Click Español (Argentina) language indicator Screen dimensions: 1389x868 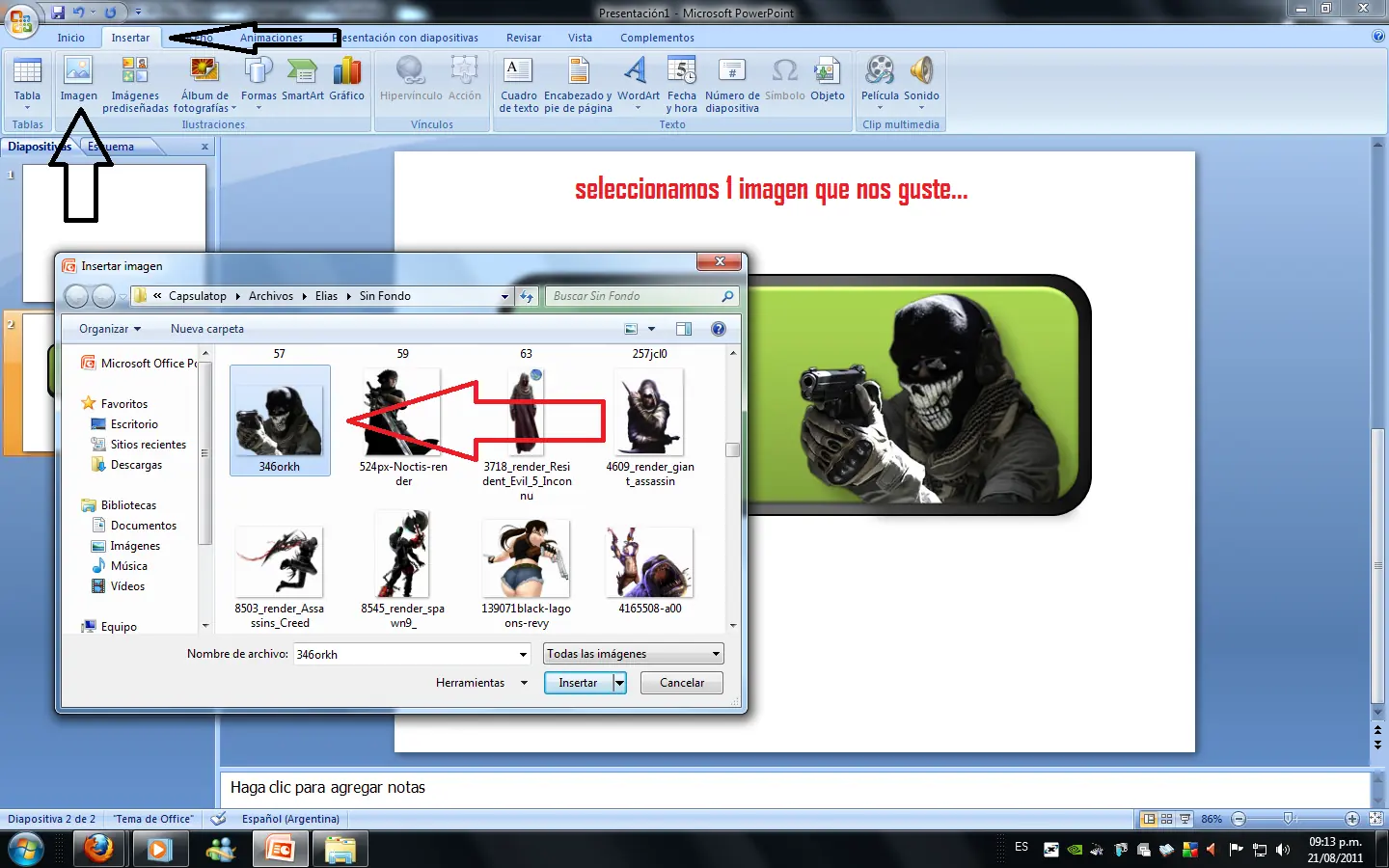pos(290,819)
